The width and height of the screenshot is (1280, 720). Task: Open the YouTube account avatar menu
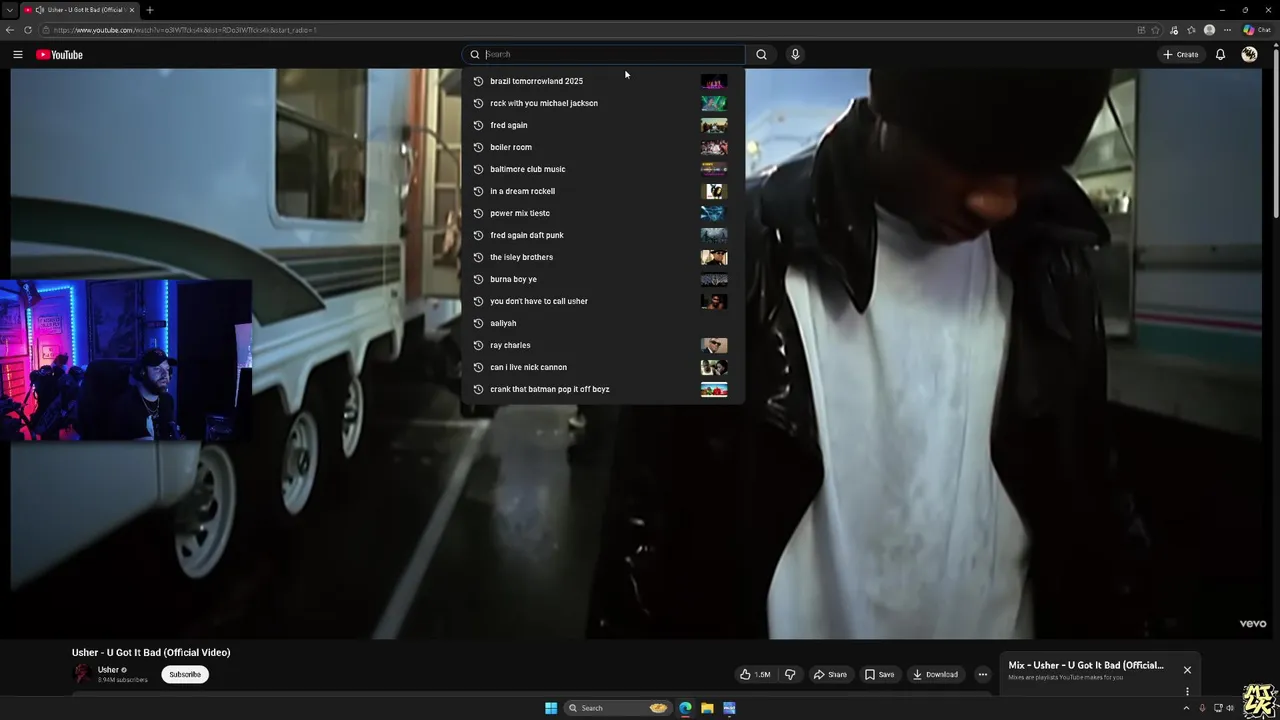click(x=1249, y=54)
